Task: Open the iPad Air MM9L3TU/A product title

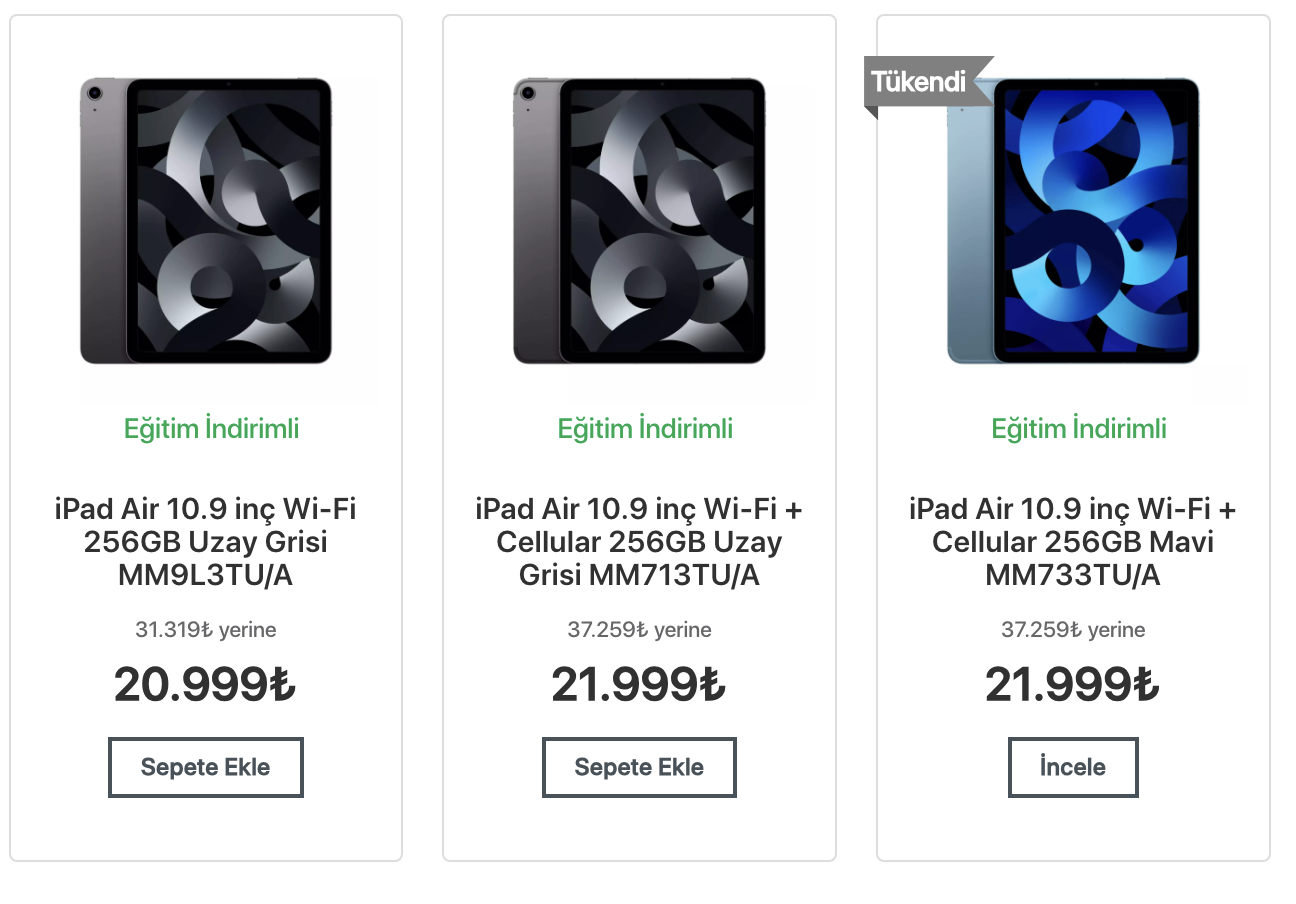Action: [x=206, y=542]
